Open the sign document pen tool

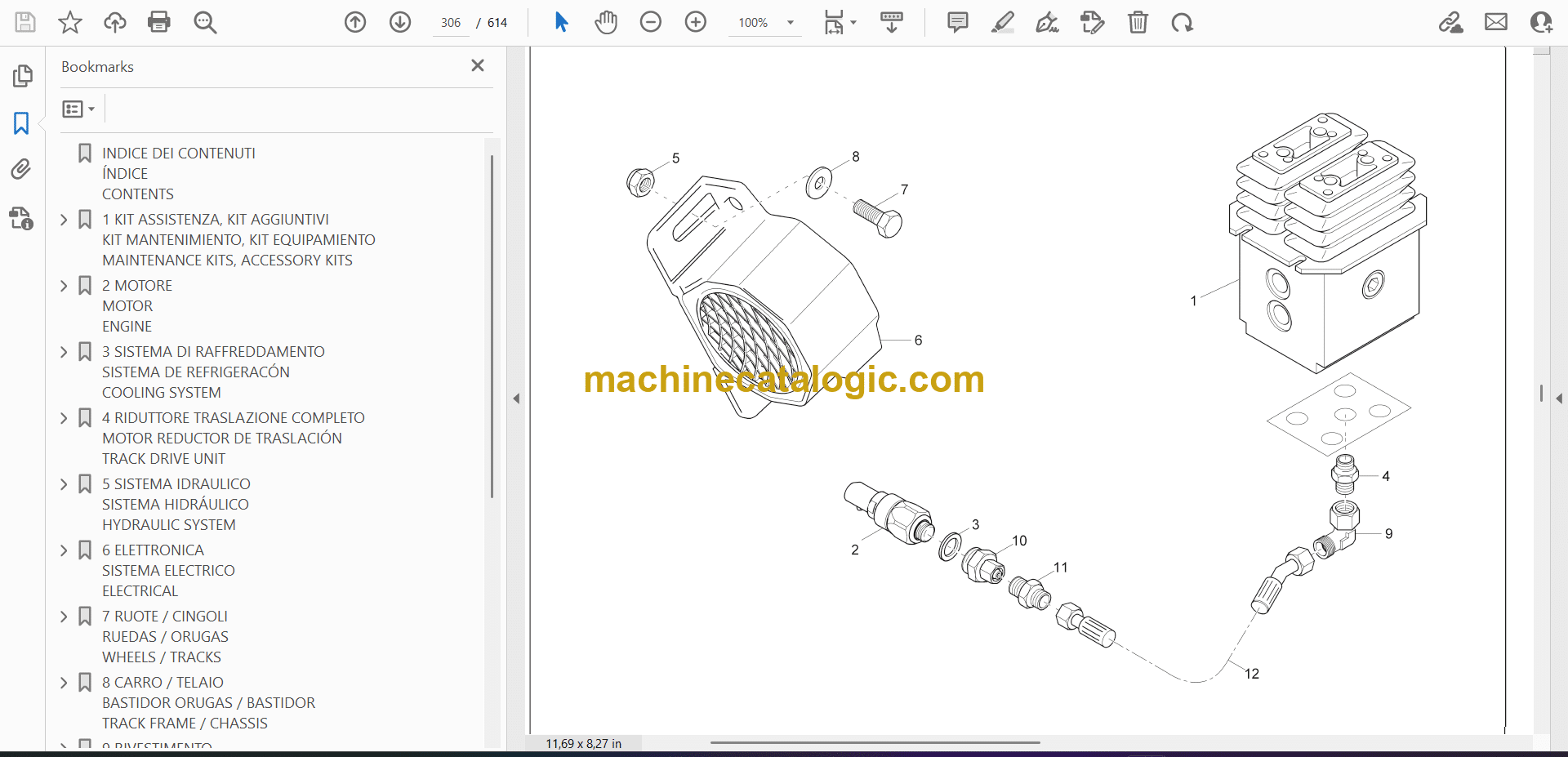[1048, 22]
